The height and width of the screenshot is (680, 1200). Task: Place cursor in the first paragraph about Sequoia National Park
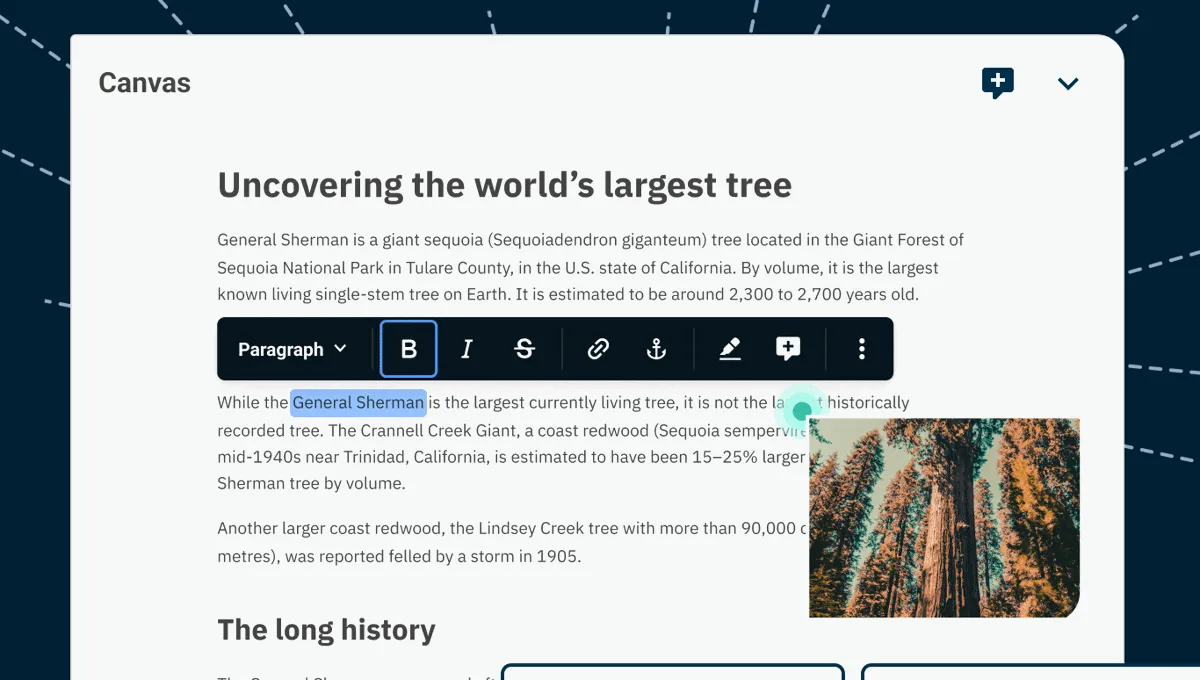tap(577, 268)
